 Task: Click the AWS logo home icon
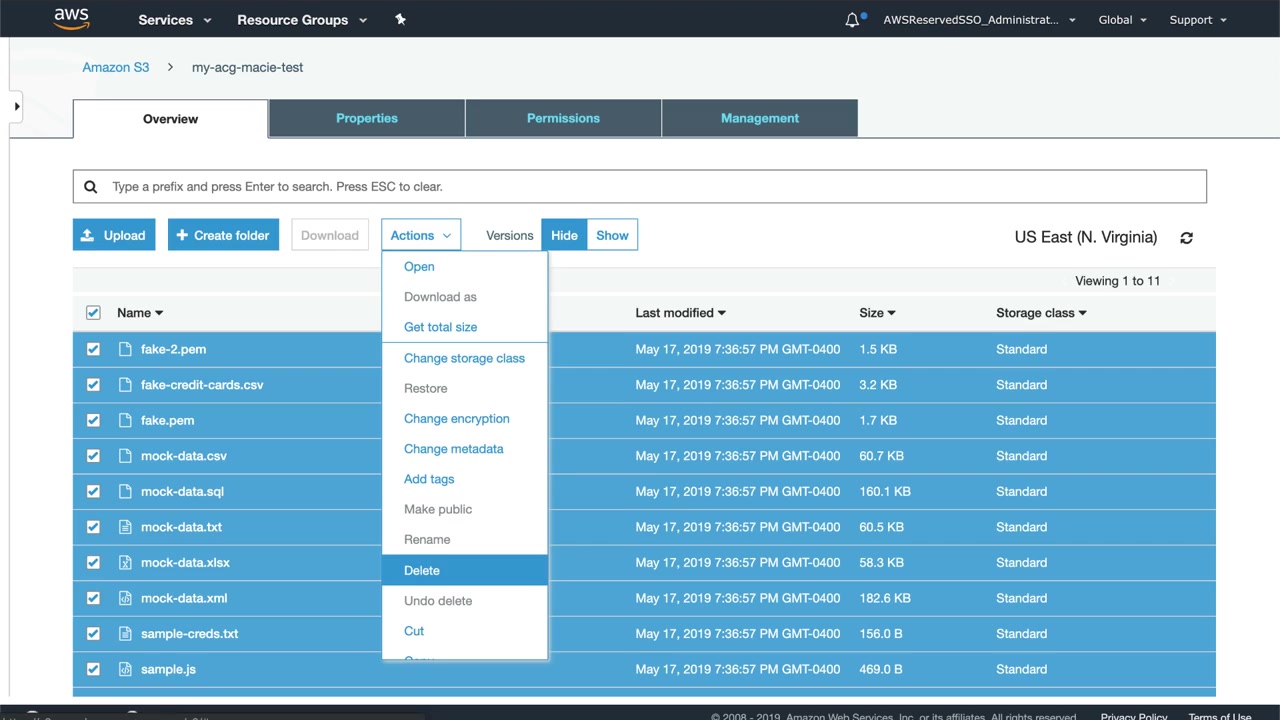click(72, 19)
